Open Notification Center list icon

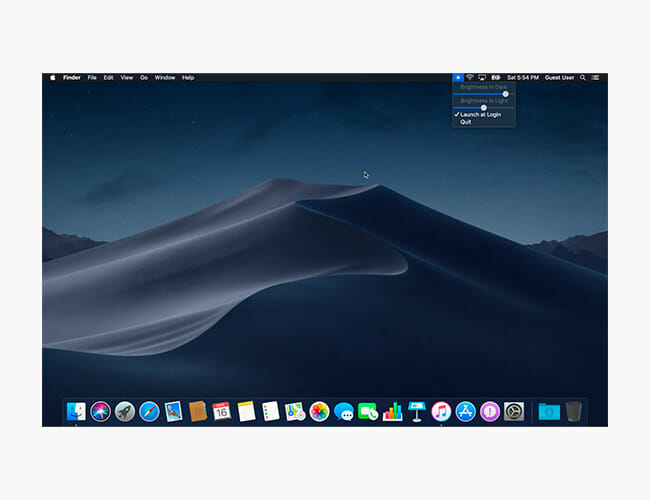click(x=595, y=78)
